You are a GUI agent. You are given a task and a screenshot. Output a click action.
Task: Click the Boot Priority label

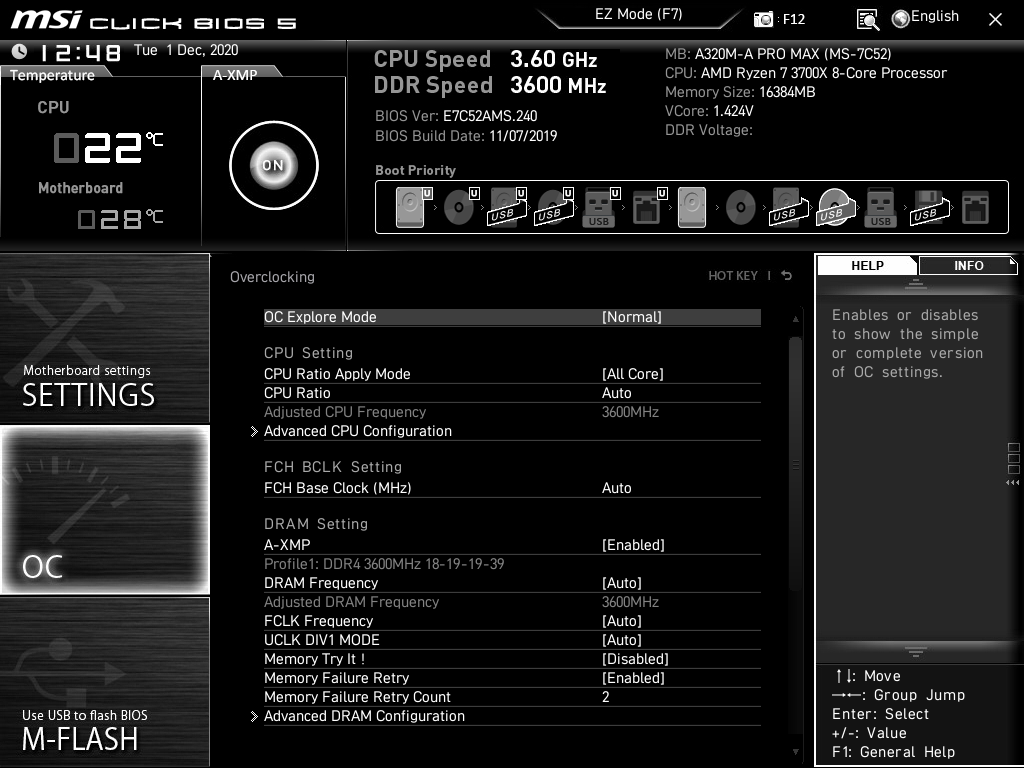pyautogui.click(x=415, y=170)
